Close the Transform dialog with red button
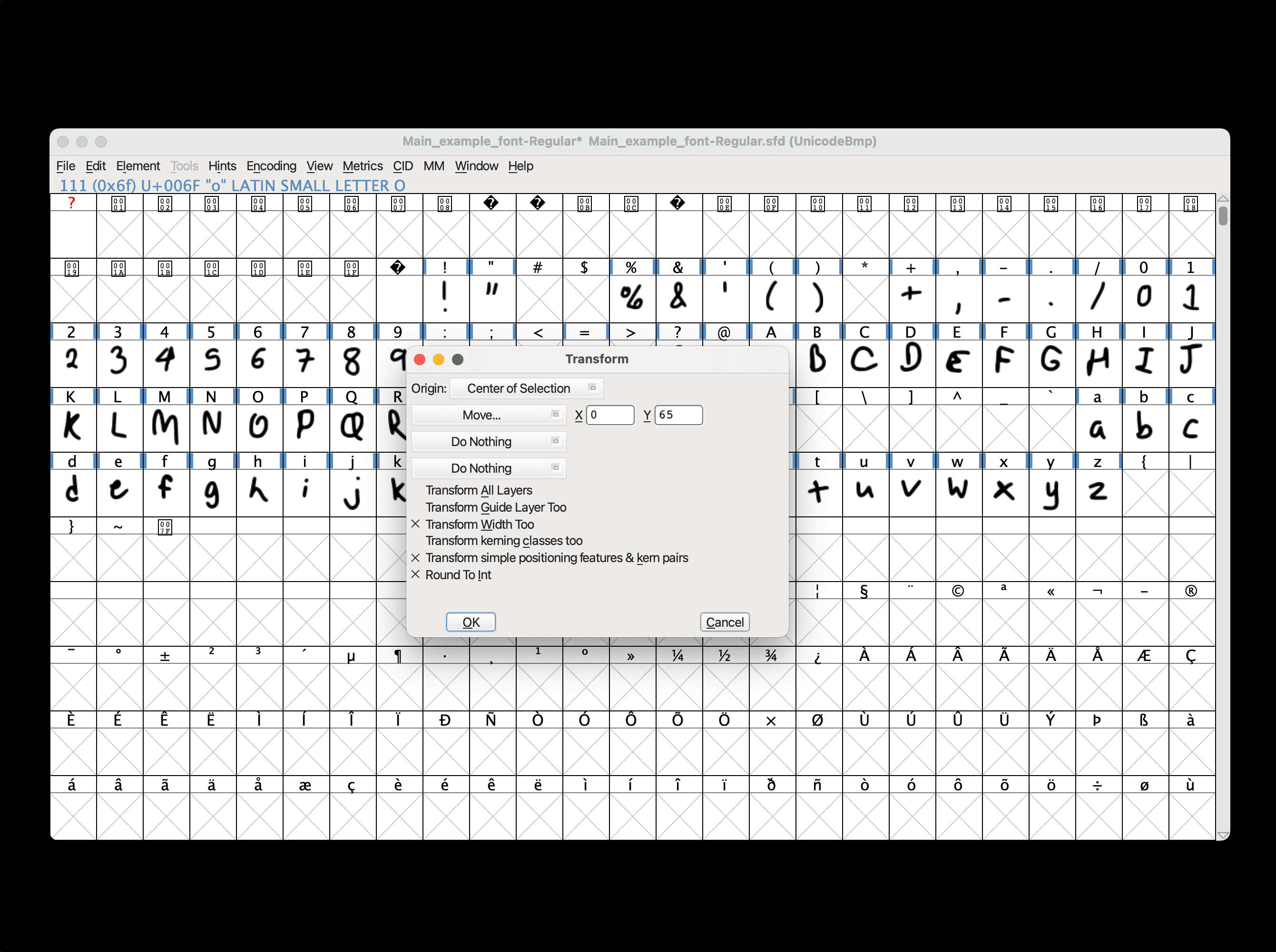The width and height of the screenshot is (1276, 952). coord(420,359)
